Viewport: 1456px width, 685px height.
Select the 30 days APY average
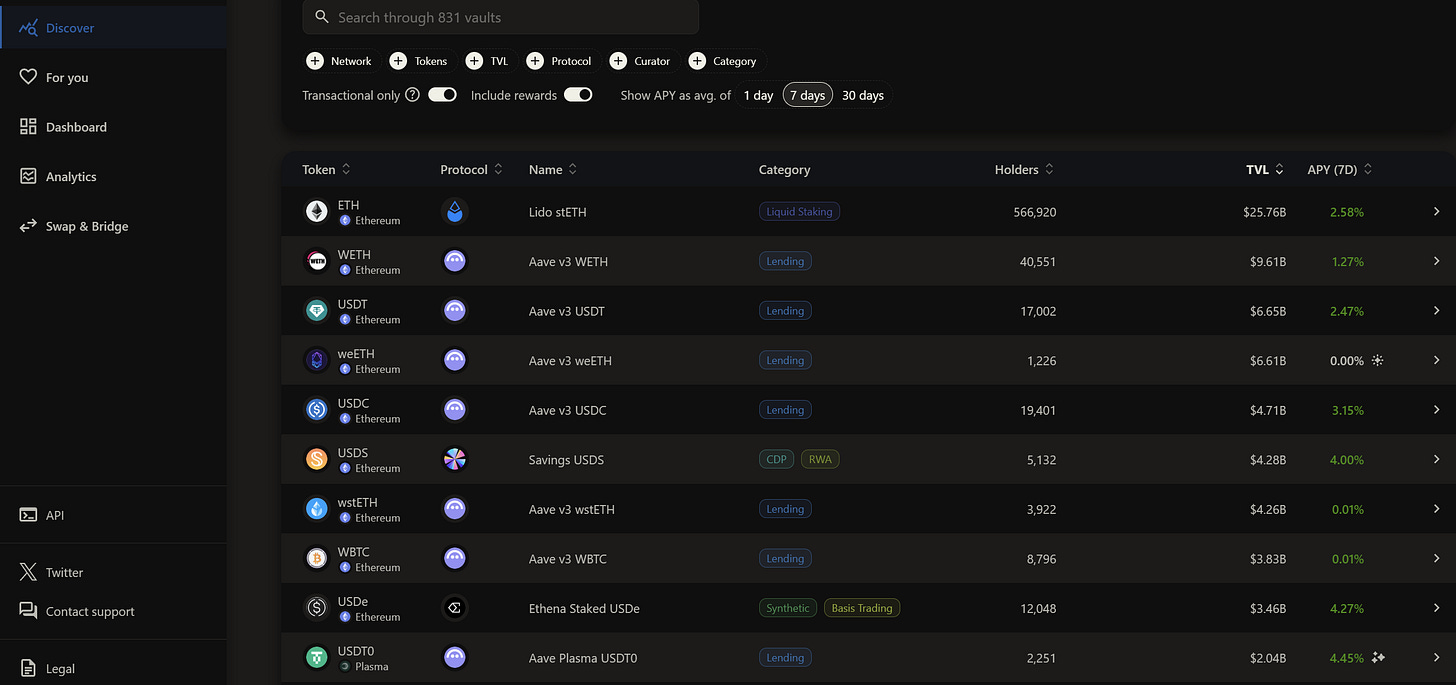click(x=862, y=96)
